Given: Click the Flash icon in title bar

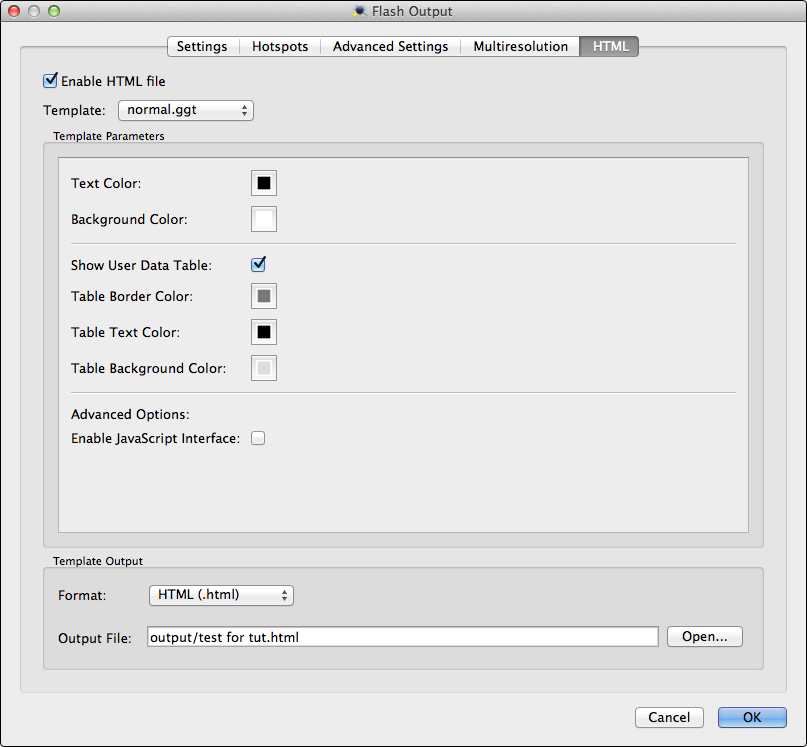Looking at the screenshot, I should 358,11.
